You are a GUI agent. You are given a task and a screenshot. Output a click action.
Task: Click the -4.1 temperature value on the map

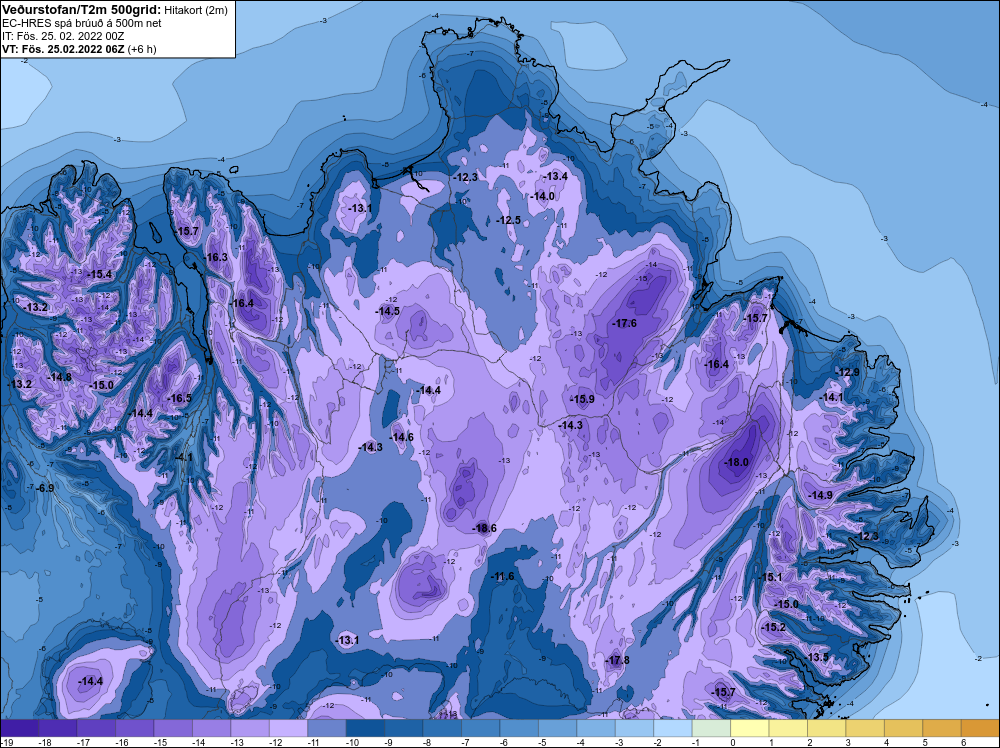tap(184, 457)
